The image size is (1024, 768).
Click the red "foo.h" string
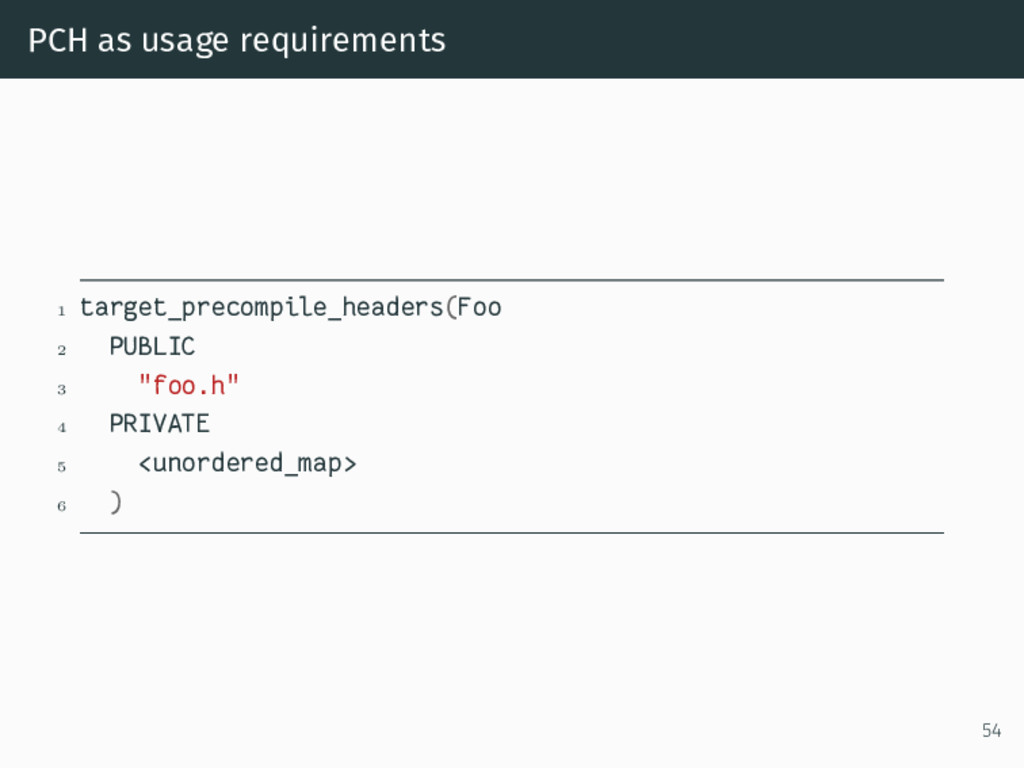[x=189, y=385]
